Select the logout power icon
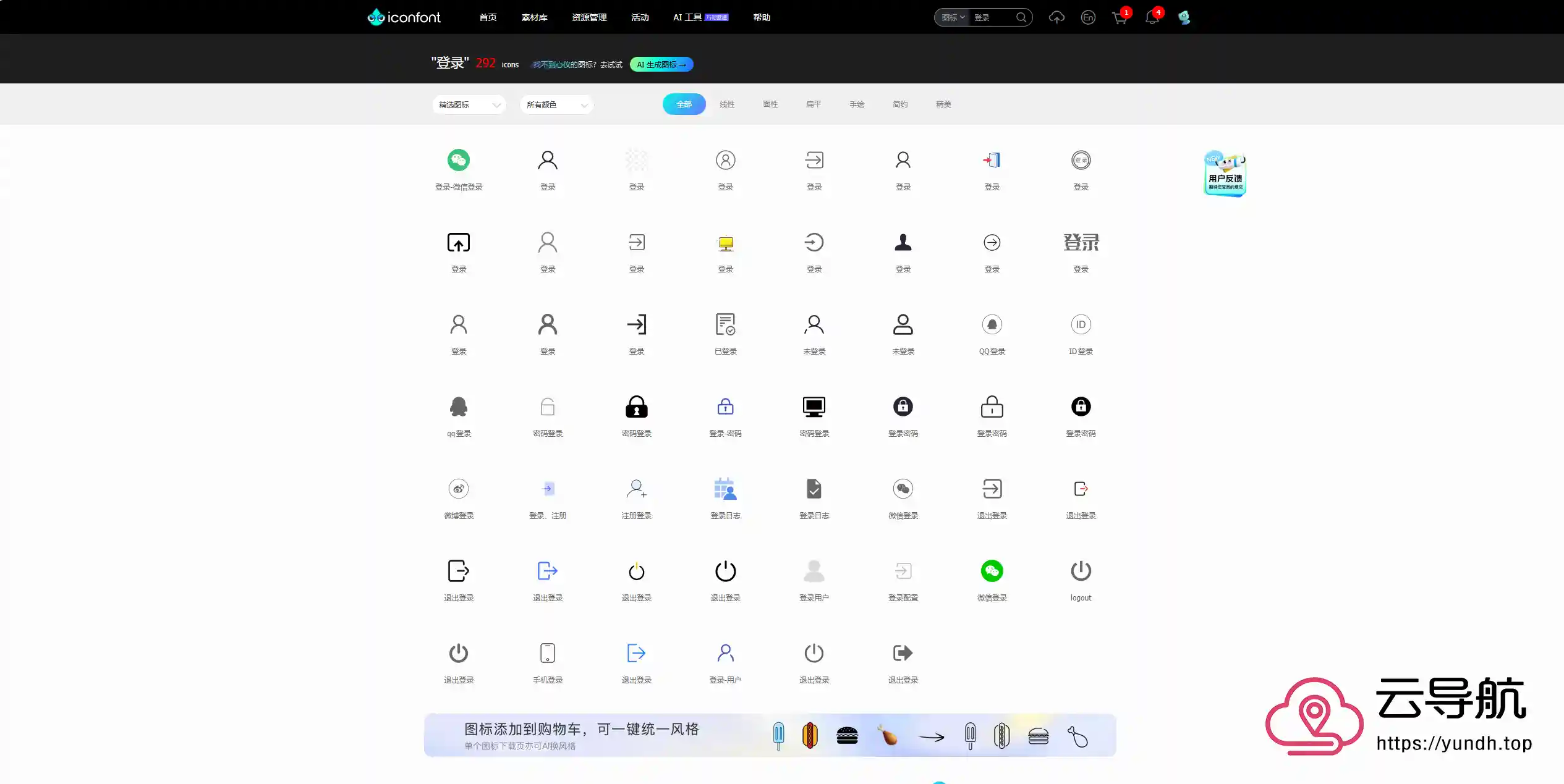This screenshot has width=1564, height=784. point(1080,571)
